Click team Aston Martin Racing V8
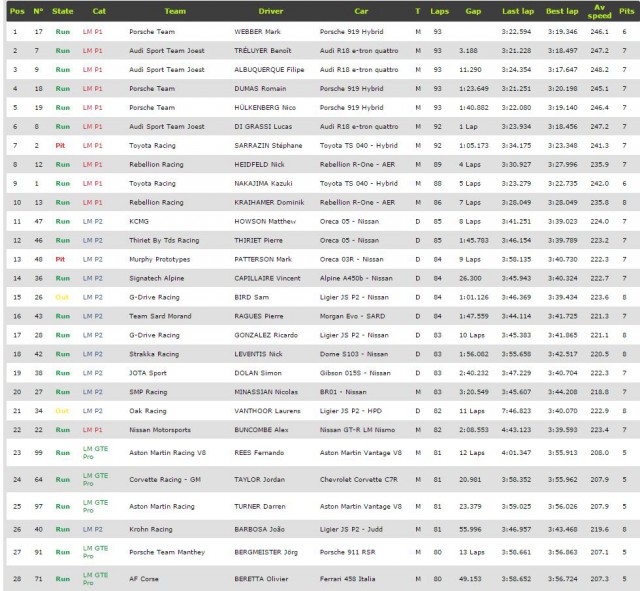 coord(167,453)
